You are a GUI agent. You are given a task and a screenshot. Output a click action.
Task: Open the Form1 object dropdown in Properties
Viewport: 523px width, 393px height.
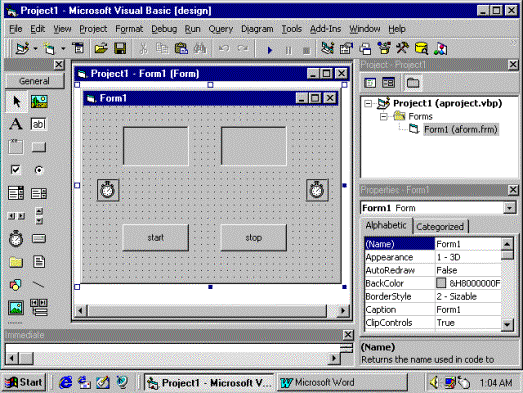[509, 208]
